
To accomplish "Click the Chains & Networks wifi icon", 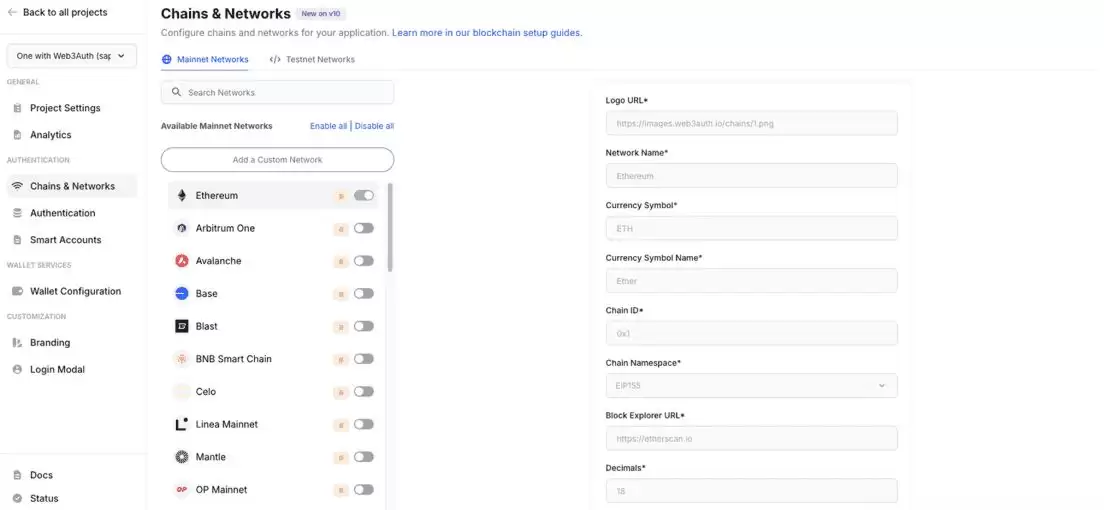I will 17,186.
